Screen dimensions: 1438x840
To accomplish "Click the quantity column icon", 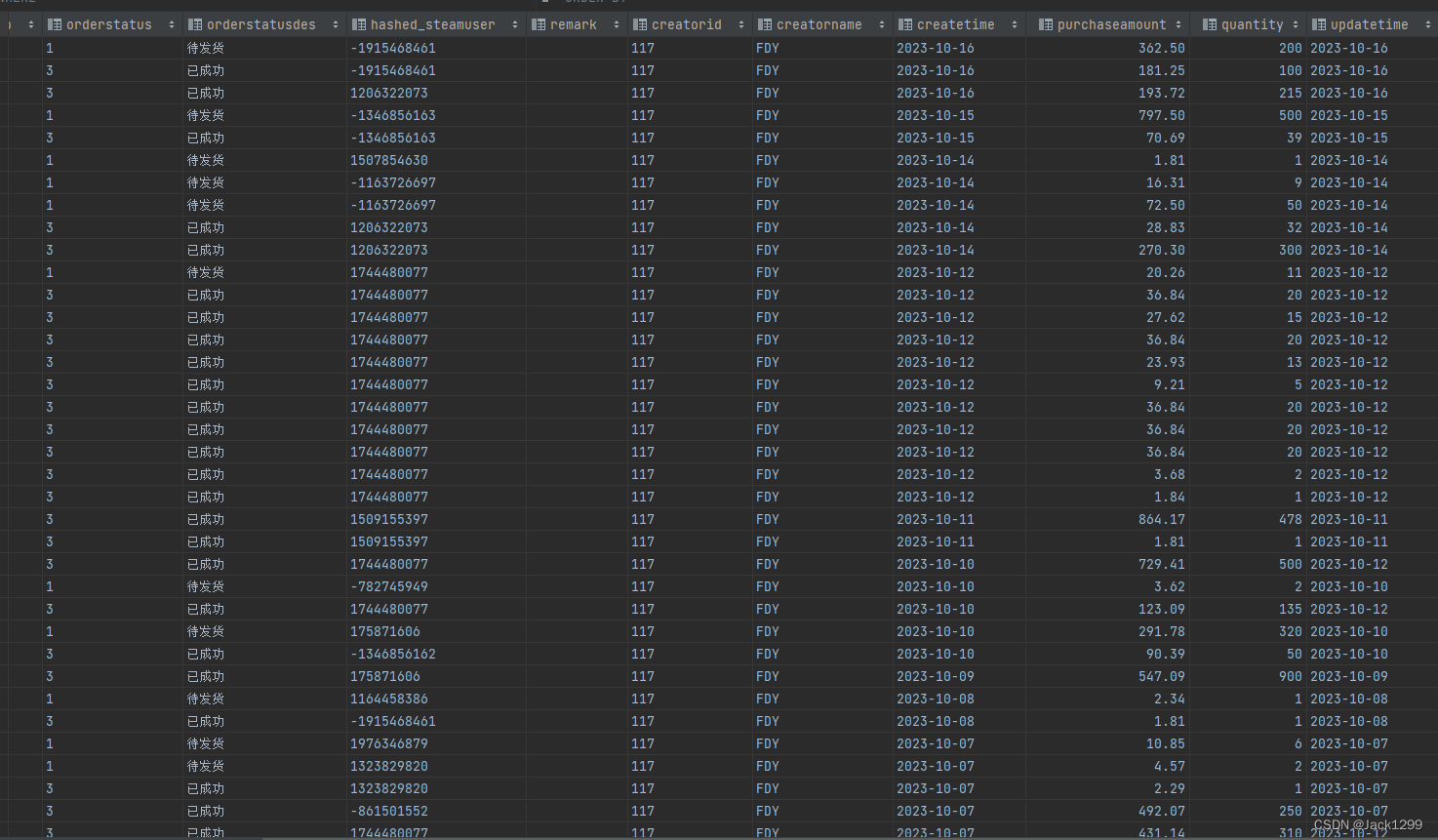I will click(x=1210, y=24).
